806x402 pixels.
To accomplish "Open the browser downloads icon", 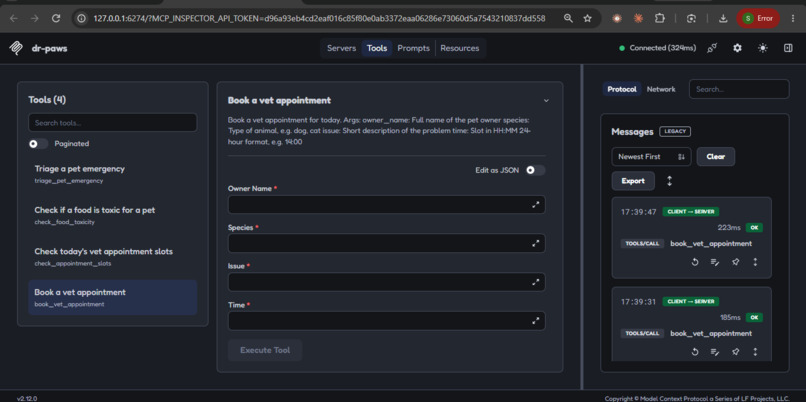I will [723, 19].
